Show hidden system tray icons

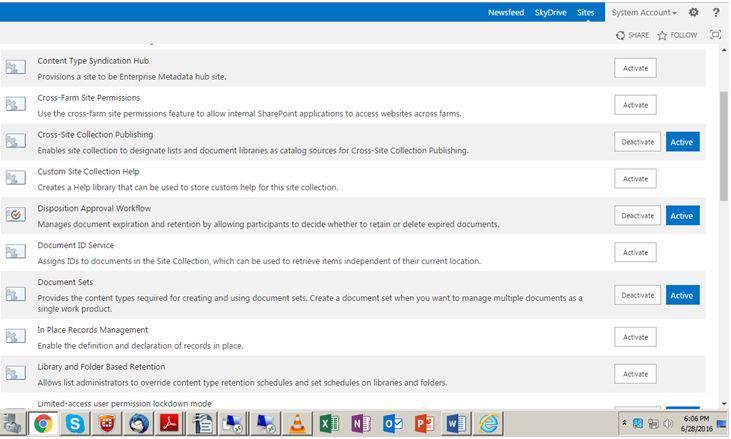click(624, 423)
